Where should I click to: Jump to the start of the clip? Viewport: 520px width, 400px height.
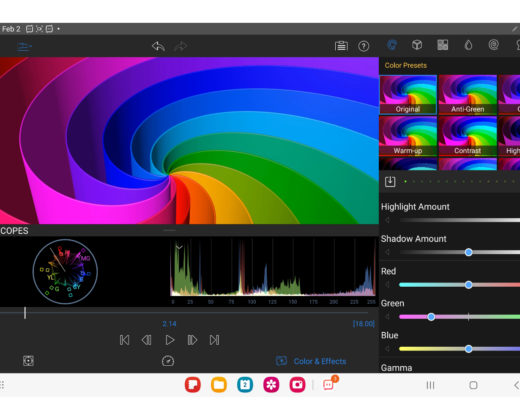(x=125, y=340)
